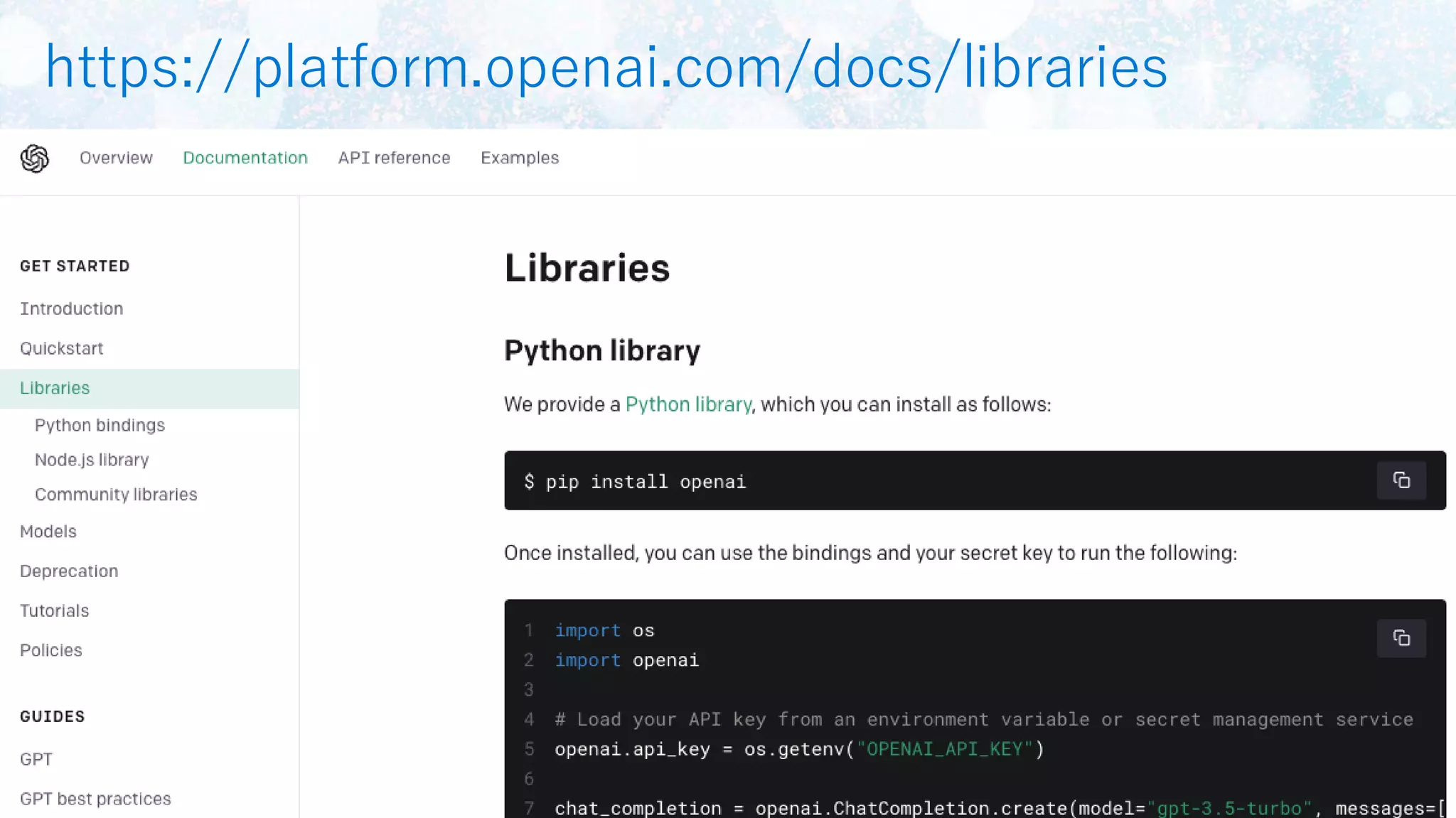The image size is (1456, 818).
Task: Click the GET STARTED section label
Action: coord(75,266)
